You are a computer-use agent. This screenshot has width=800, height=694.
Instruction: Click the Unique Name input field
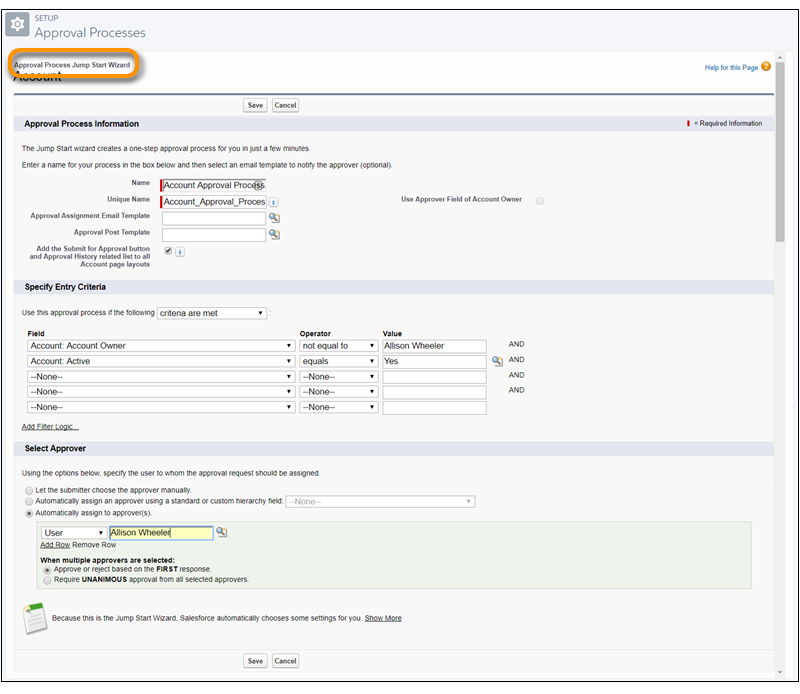coord(214,202)
